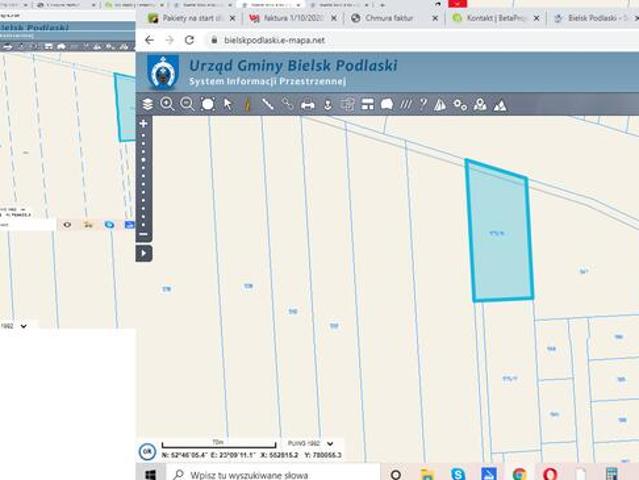Image resolution: width=639 pixels, height=480 pixels.
Task: Click the plus on the zoom slider
Action: tap(144, 123)
